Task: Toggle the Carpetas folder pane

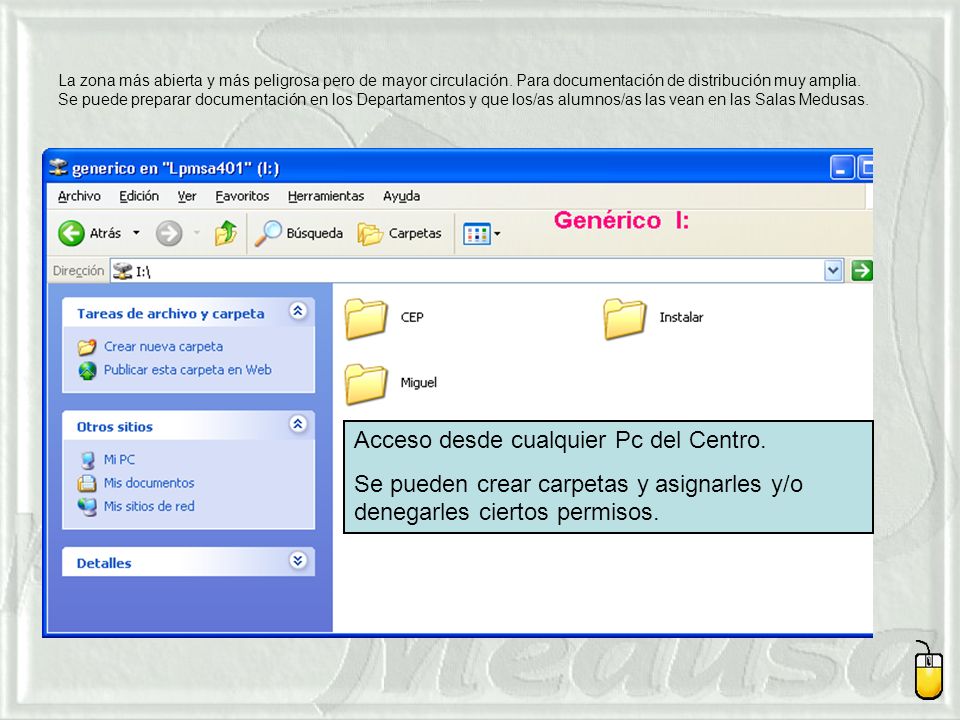Action: coord(399,233)
